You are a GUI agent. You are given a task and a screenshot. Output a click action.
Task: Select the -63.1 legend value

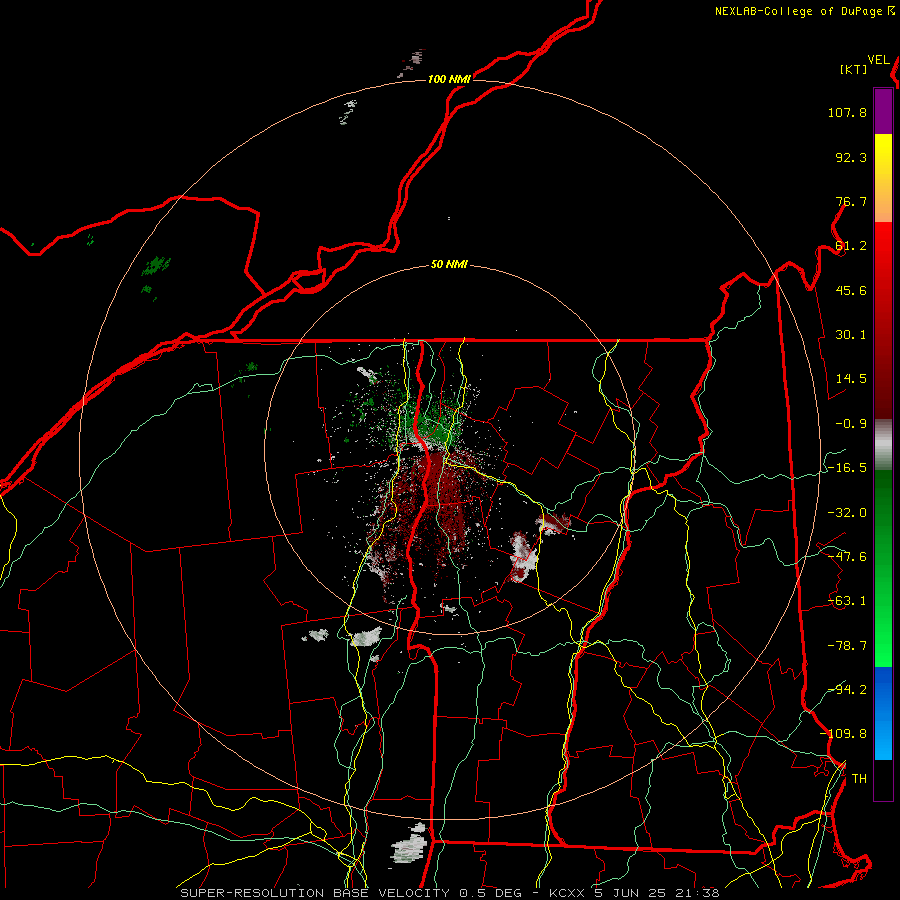[847, 601]
